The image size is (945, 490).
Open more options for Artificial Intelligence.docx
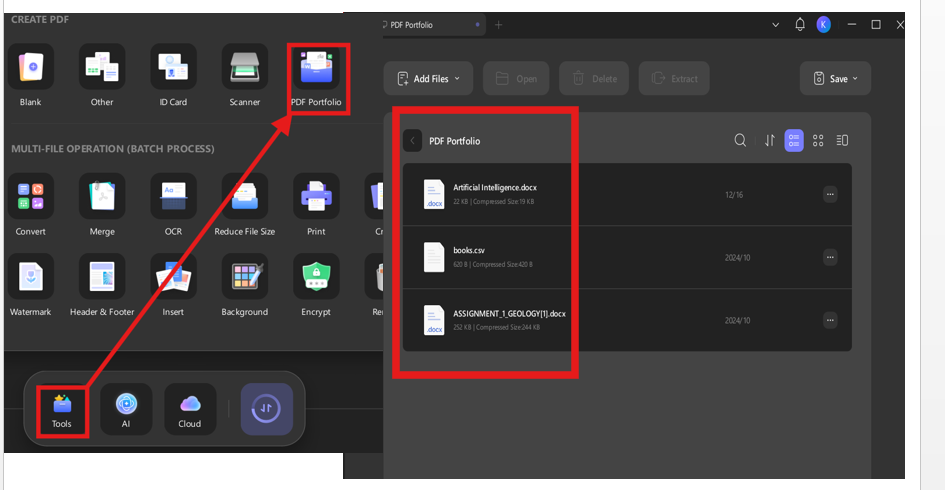pyautogui.click(x=830, y=195)
